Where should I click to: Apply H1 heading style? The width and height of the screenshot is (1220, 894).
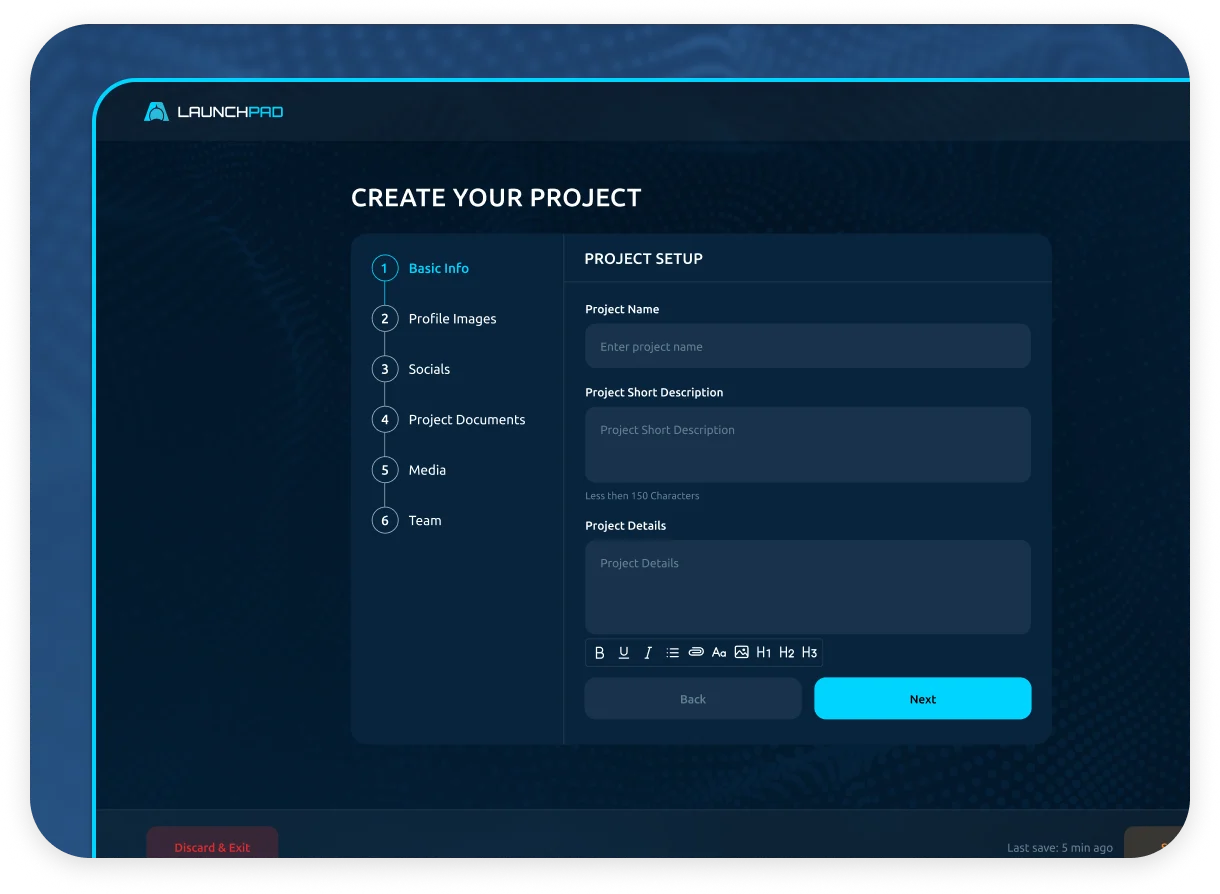pyautogui.click(x=764, y=653)
